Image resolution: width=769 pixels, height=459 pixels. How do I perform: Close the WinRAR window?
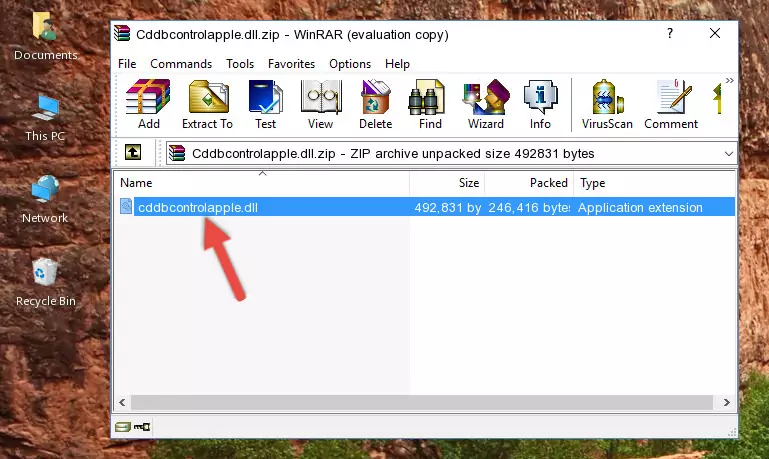click(x=715, y=33)
